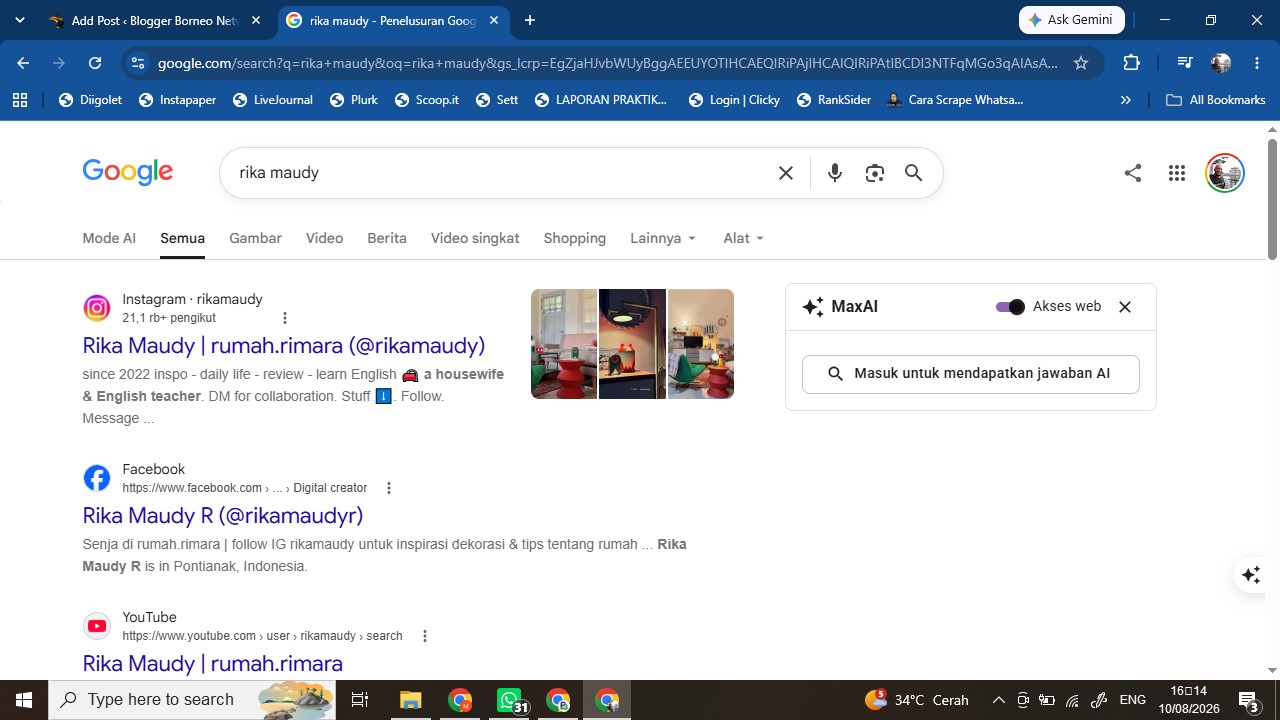Click the floating MaxAI sparkle button

[1251, 575]
